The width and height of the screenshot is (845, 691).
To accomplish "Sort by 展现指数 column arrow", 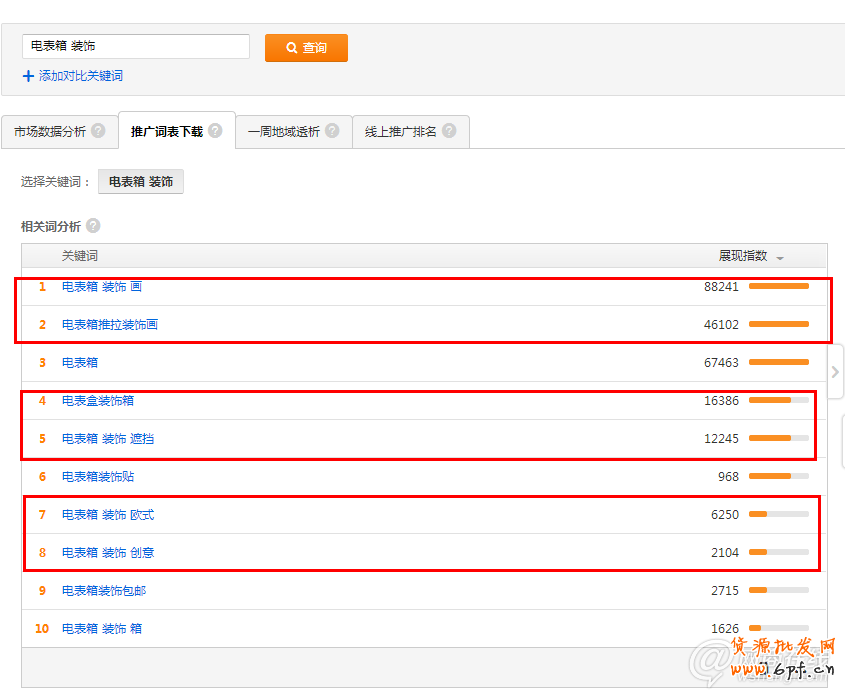I will click(780, 258).
